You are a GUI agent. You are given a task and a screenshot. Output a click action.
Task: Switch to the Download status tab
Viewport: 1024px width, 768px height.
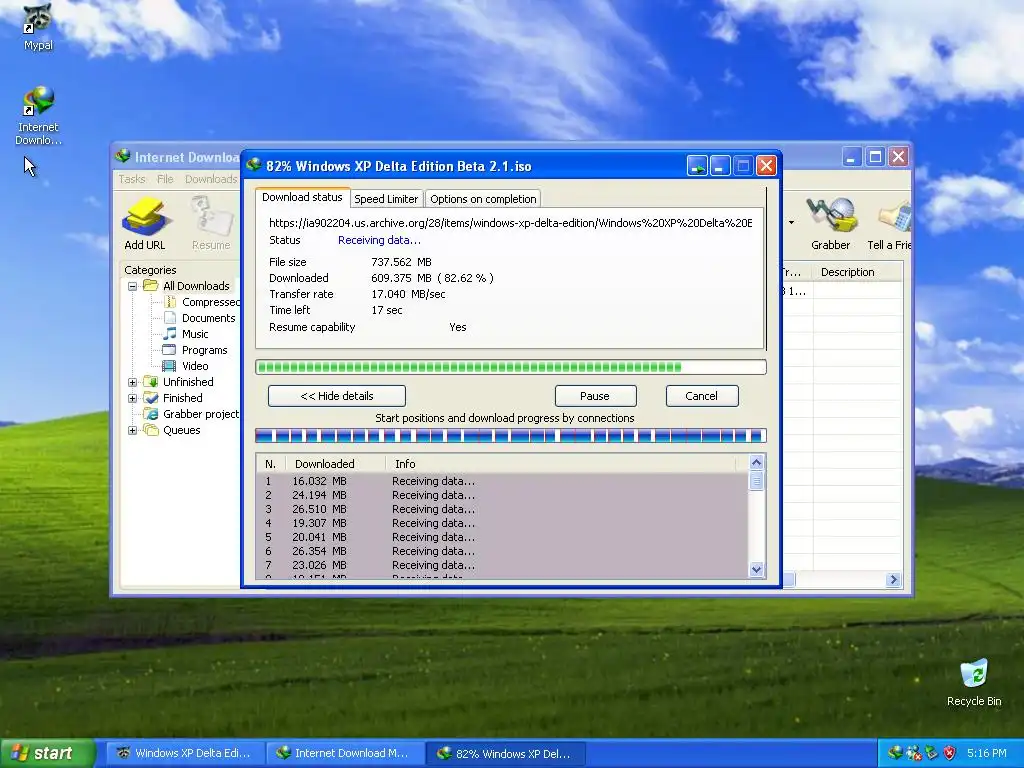pos(302,197)
